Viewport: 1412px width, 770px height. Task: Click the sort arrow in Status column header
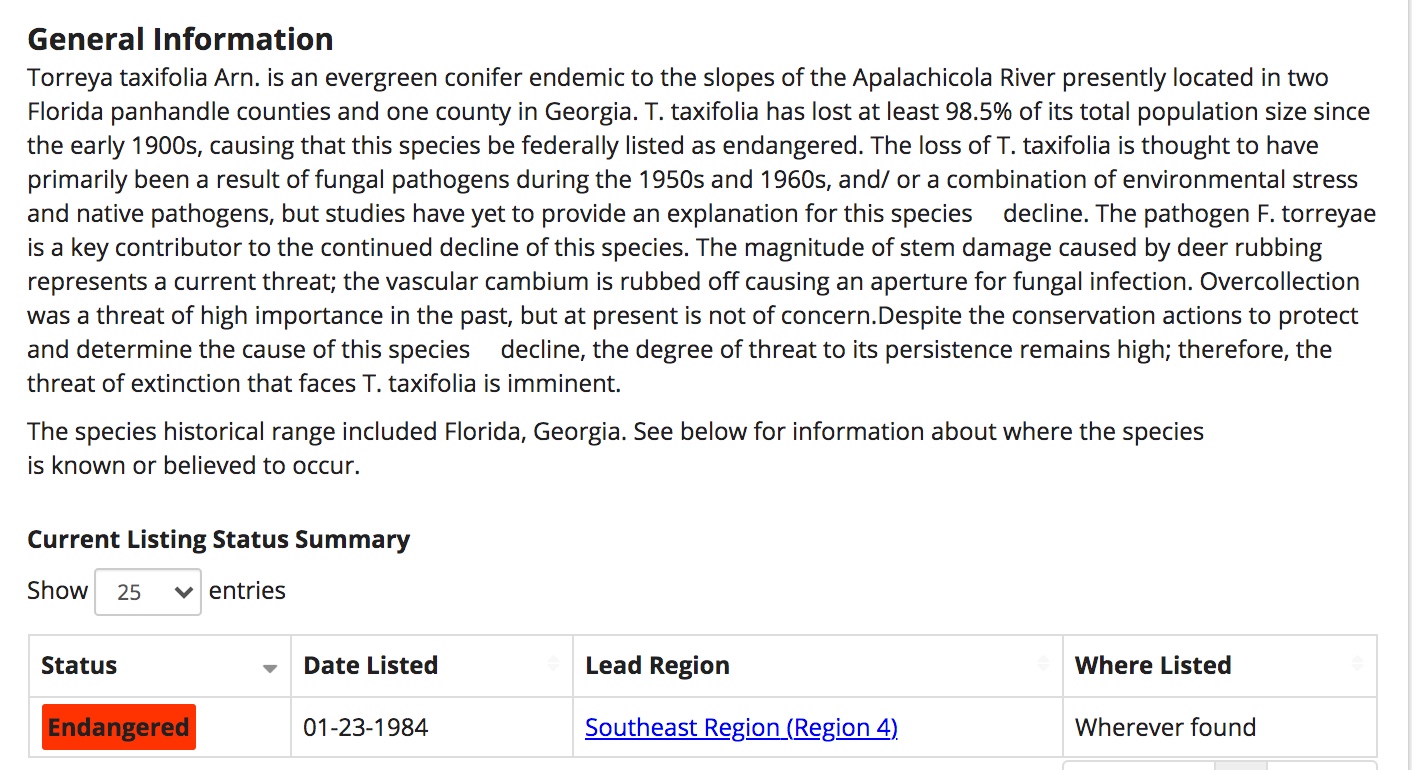[x=270, y=669]
